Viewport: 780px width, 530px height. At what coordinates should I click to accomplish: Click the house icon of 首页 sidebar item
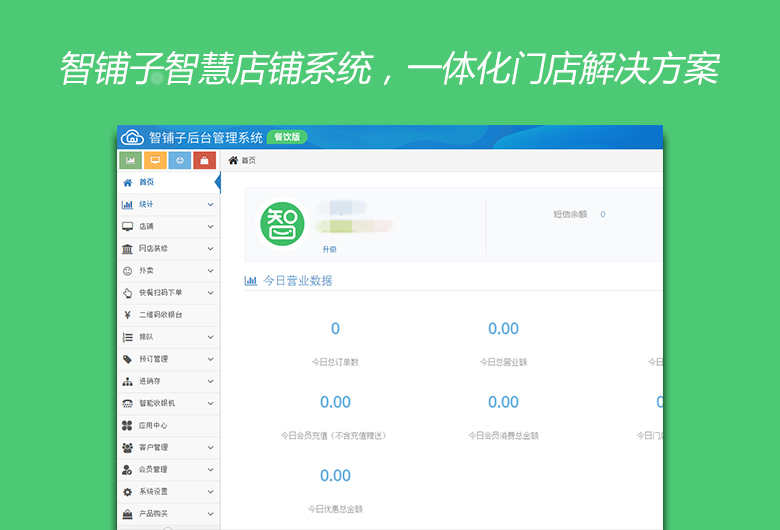click(x=128, y=182)
